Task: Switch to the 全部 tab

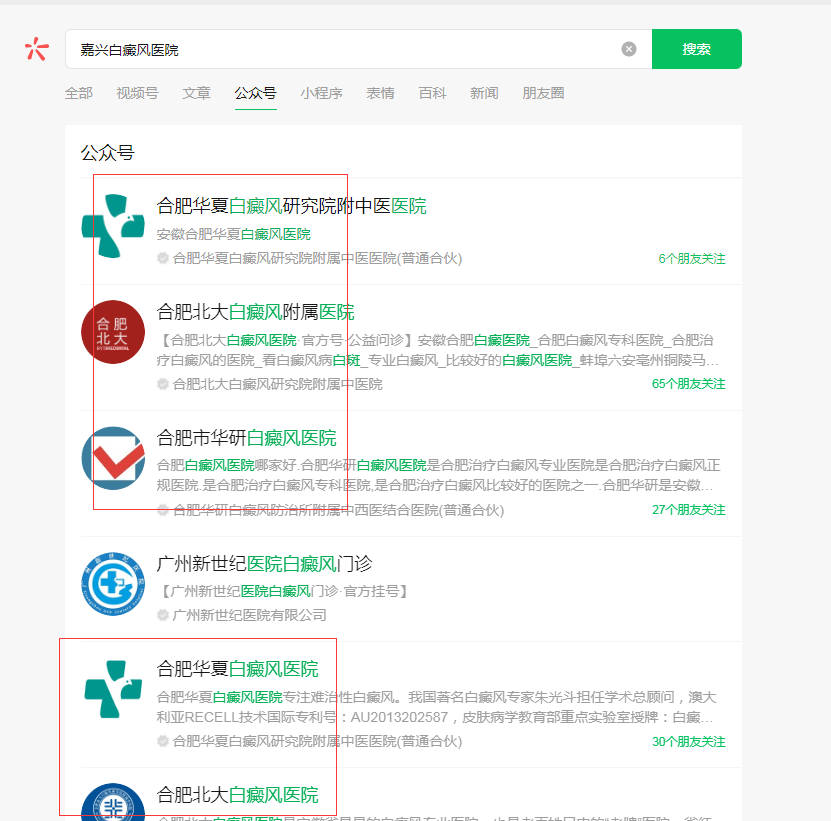Action: 78,93
